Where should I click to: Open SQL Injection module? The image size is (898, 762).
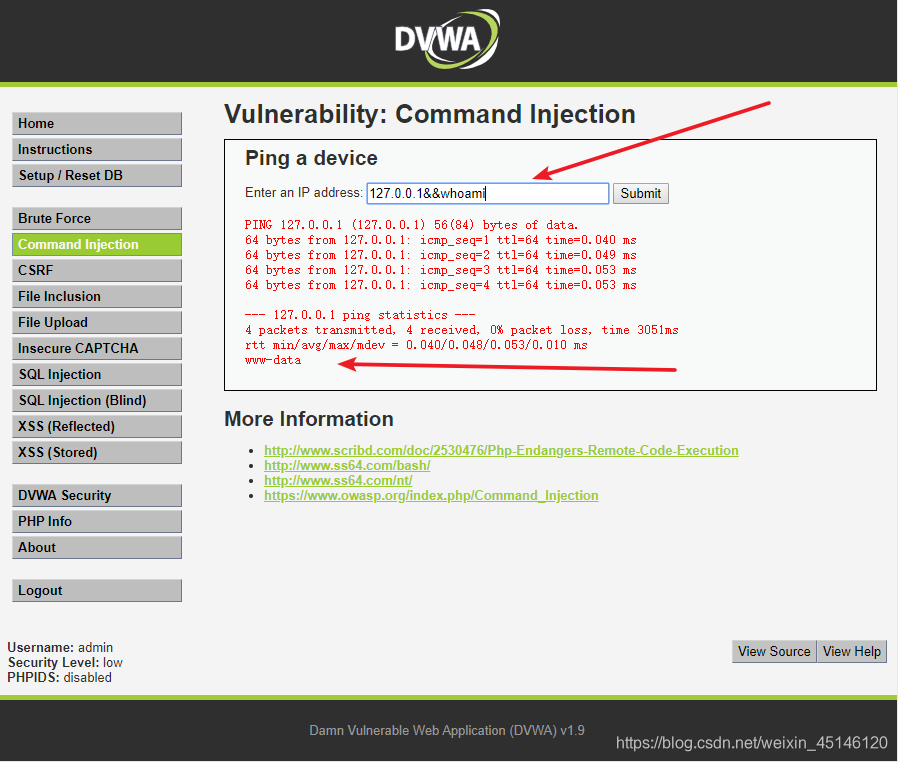coord(97,374)
